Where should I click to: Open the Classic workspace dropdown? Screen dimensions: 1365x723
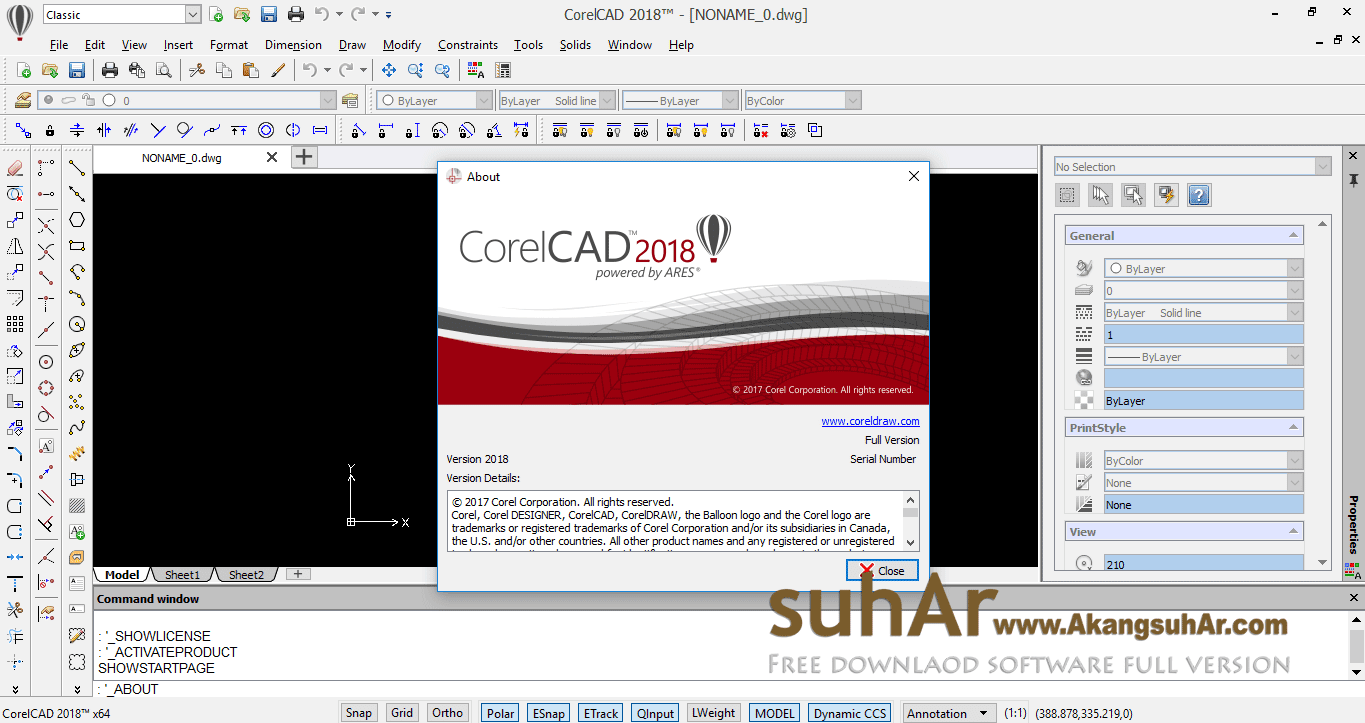coord(193,15)
